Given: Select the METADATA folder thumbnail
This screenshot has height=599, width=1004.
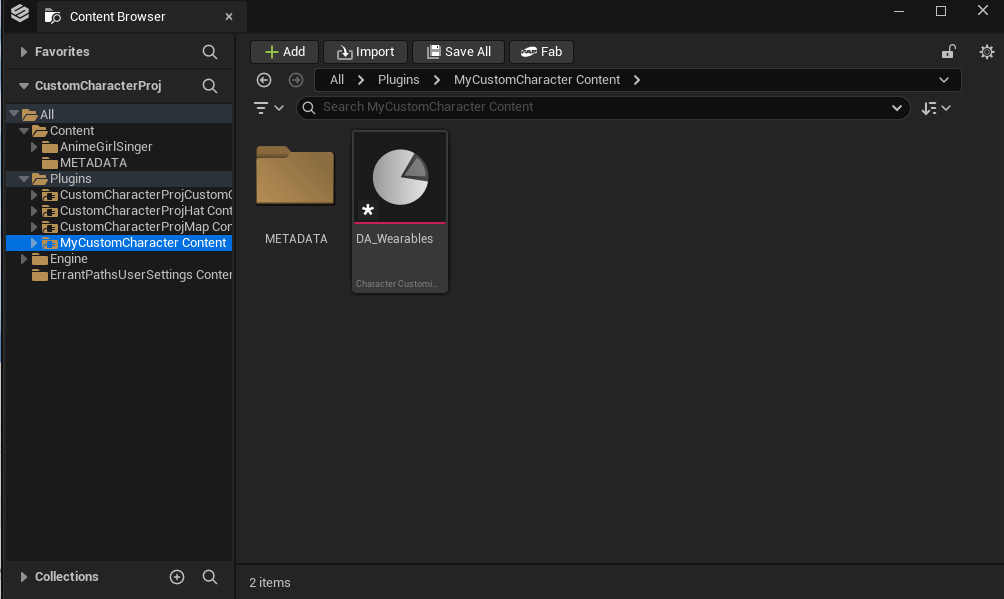Looking at the screenshot, I should click(x=295, y=176).
